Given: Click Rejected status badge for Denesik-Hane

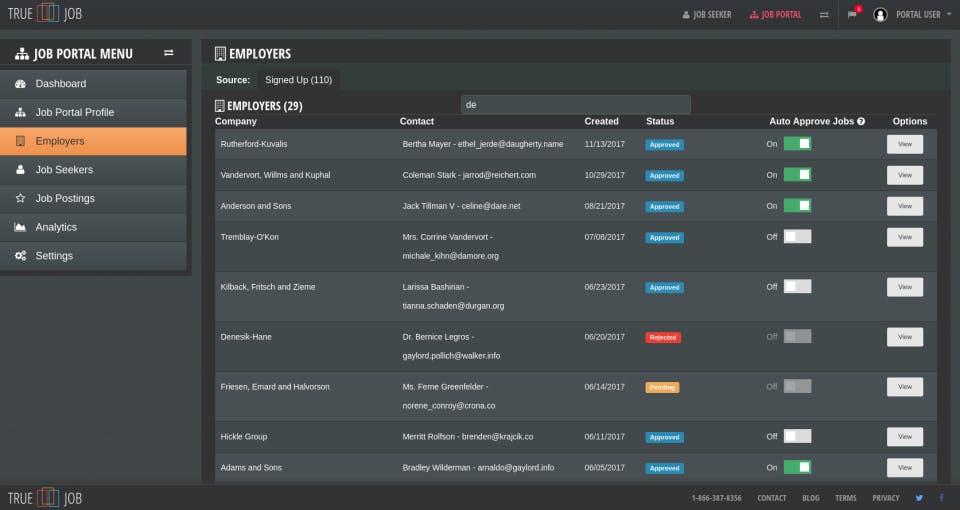Looking at the screenshot, I should point(663,337).
